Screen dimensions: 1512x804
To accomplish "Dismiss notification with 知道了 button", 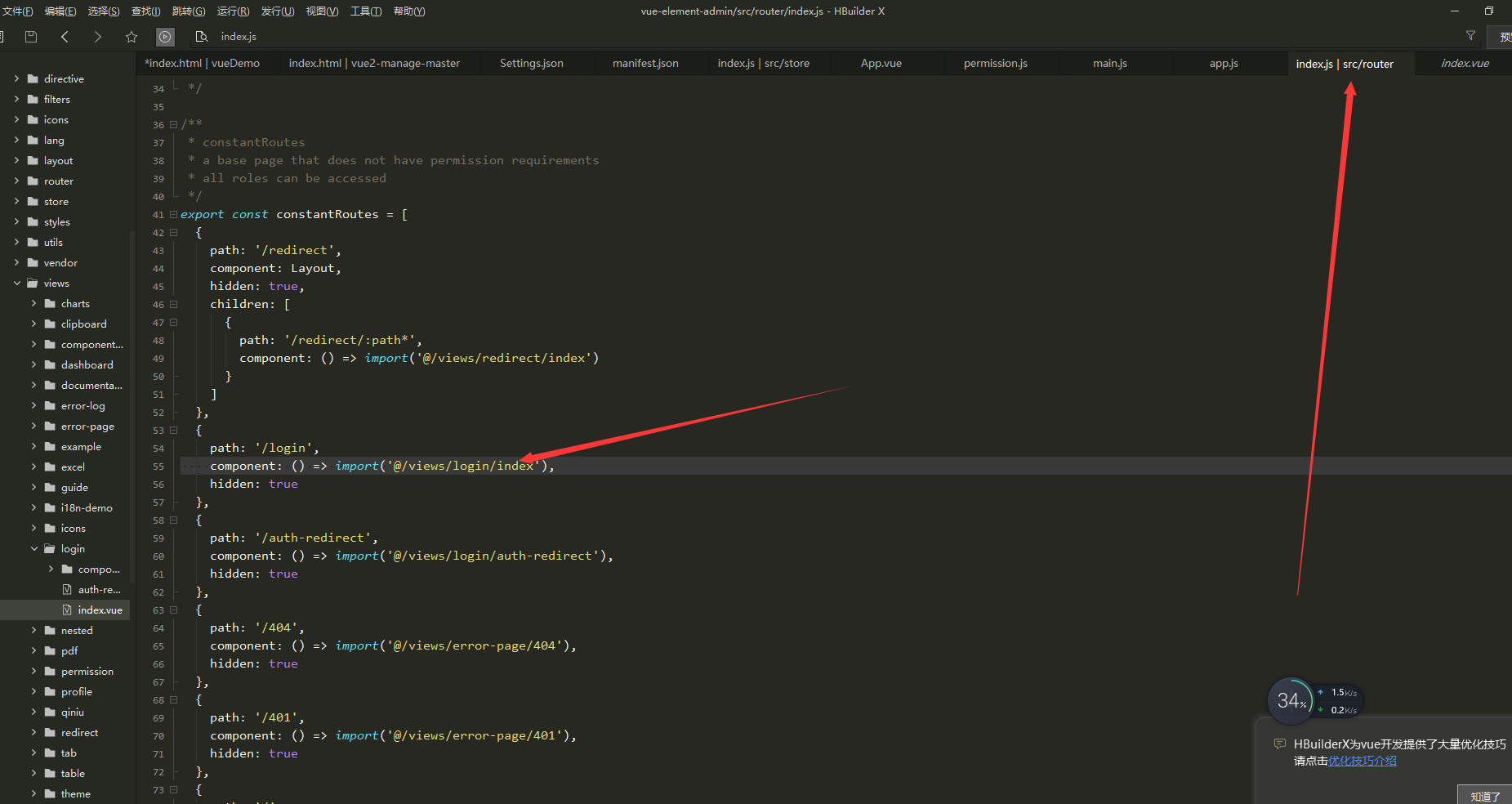I will 1484,796.
